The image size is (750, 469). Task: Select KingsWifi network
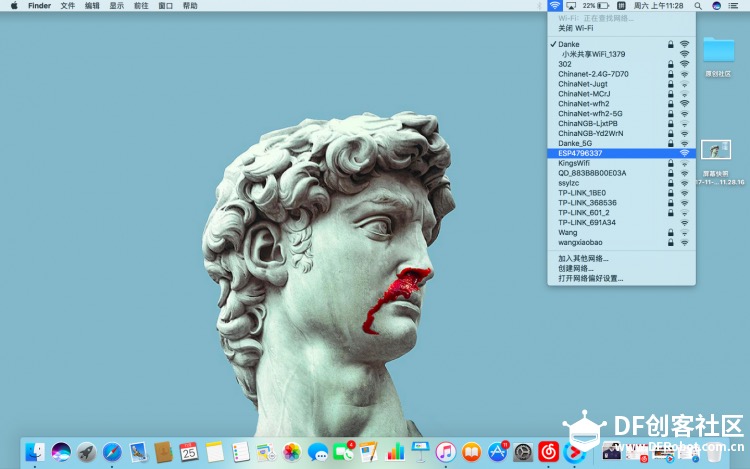[621, 163]
